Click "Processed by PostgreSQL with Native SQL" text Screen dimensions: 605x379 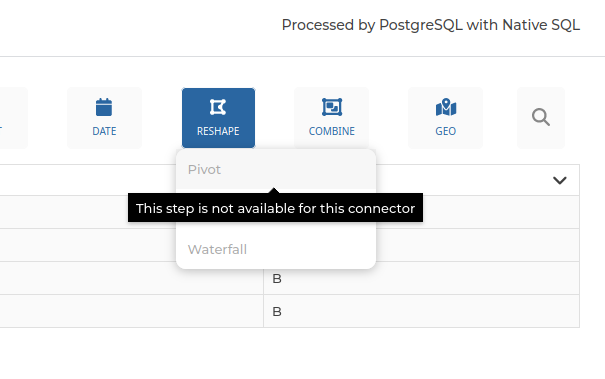[431, 25]
